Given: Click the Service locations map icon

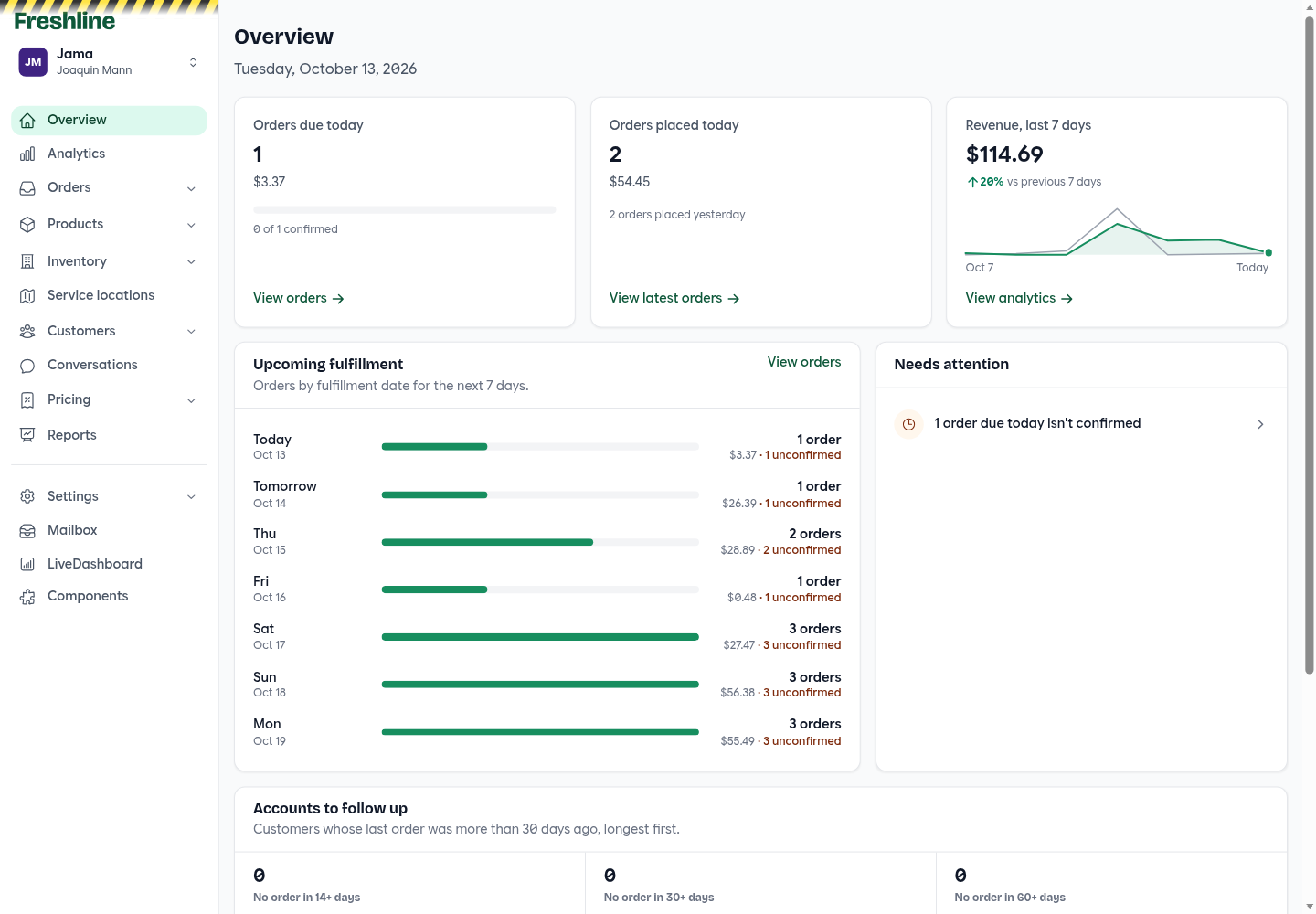Looking at the screenshot, I should (27, 296).
